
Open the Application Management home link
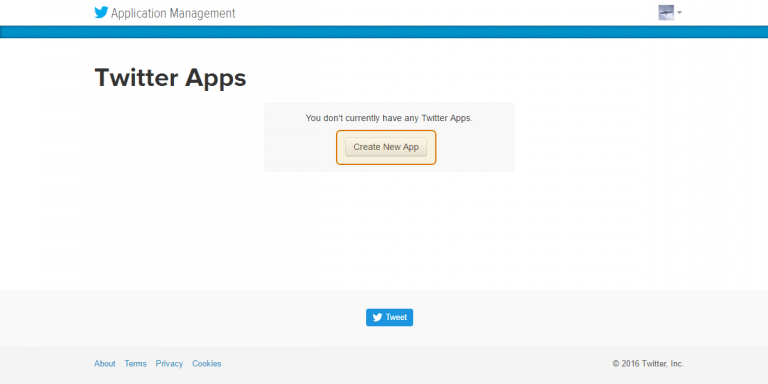click(x=165, y=13)
